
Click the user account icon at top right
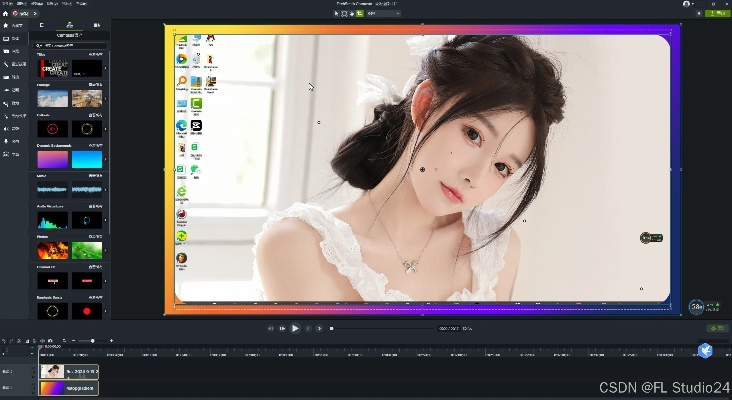[687, 4]
